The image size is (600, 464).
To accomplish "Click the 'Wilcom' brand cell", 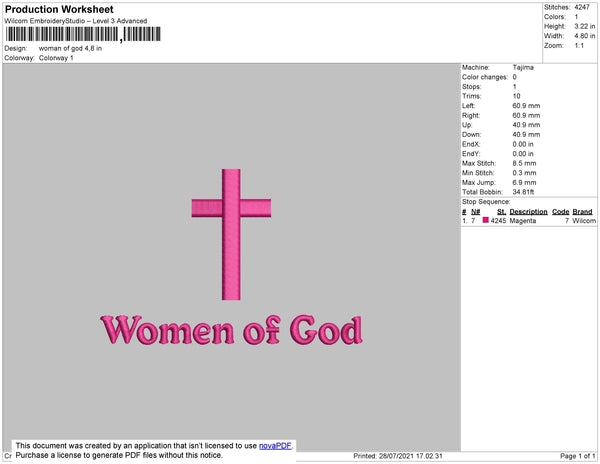I will [x=584, y=221].
